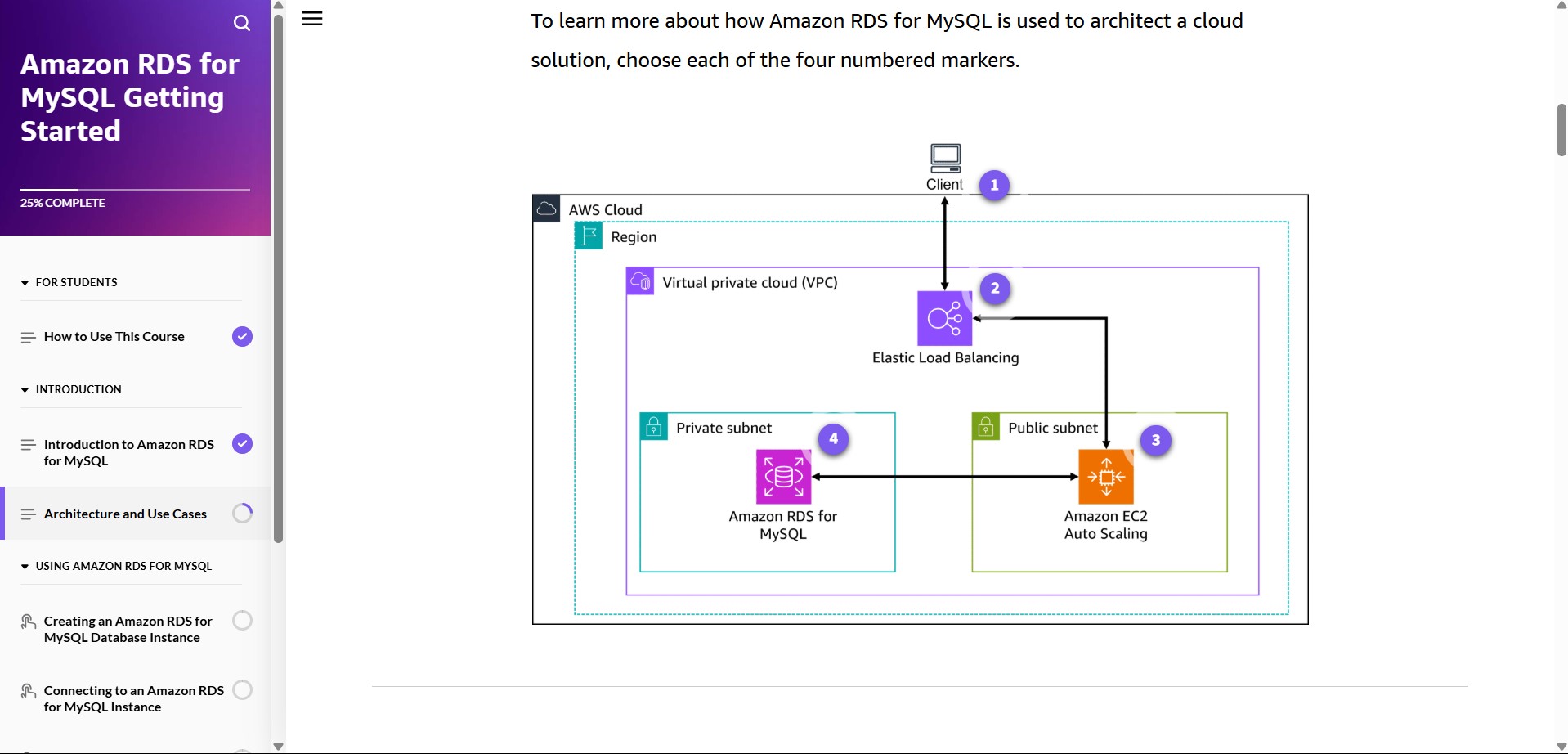
Task: Choose numbered marker 4 in Private subnet
Action: click(x=833, y=438)
